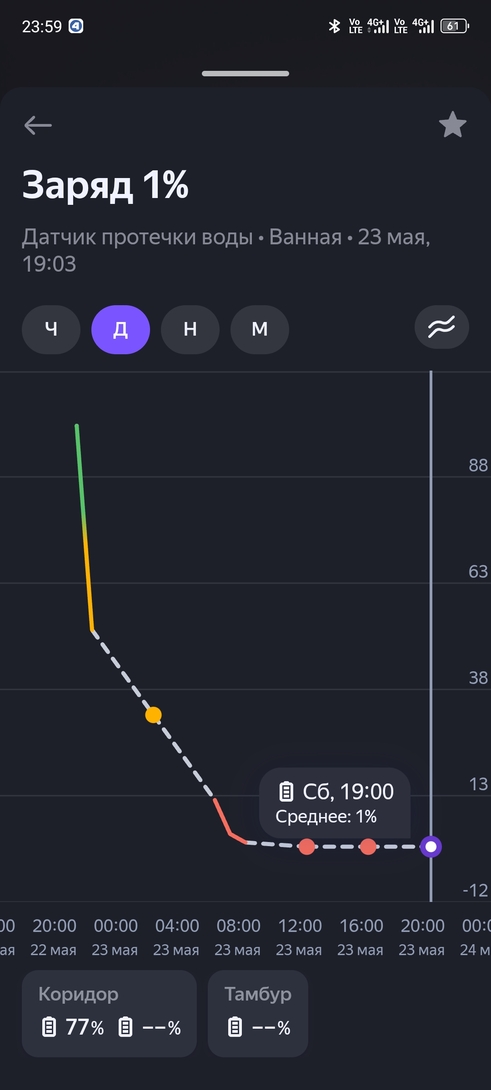Tap the Сб, 19:00 tooltip bubble
This screenshot has height=1090, width=491.
click(x=335, y=803)
